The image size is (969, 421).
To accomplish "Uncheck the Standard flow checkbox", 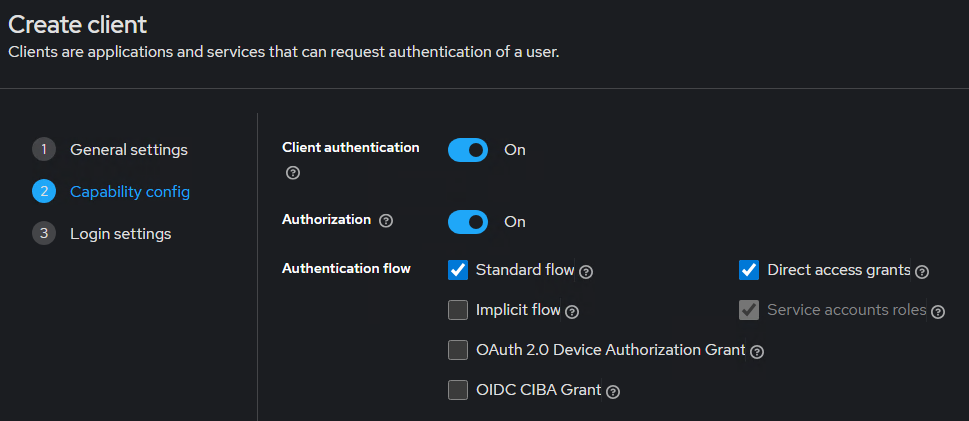I will [x=458, y=270].
